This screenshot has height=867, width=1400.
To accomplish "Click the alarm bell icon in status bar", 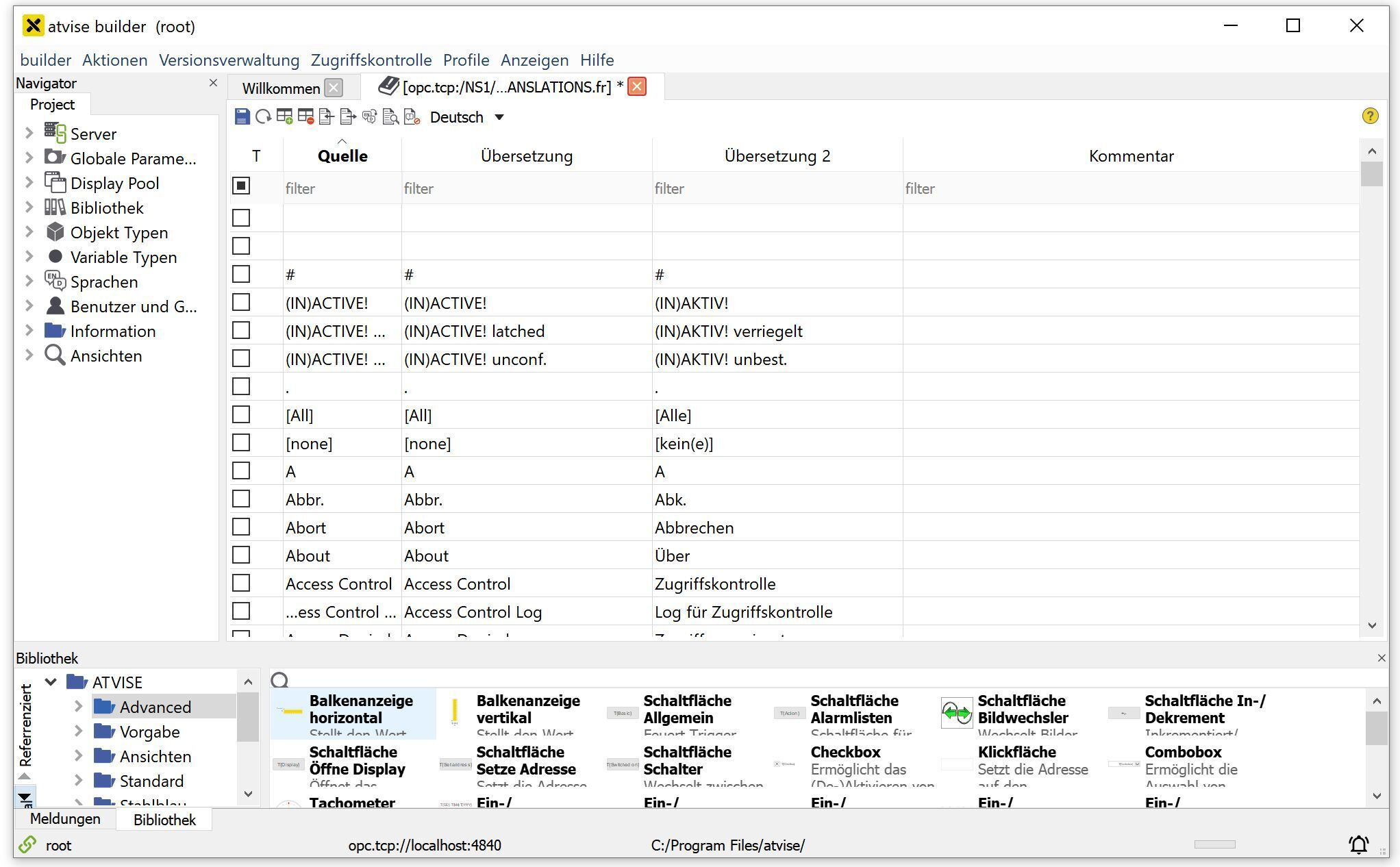I will click(1359, 844).
